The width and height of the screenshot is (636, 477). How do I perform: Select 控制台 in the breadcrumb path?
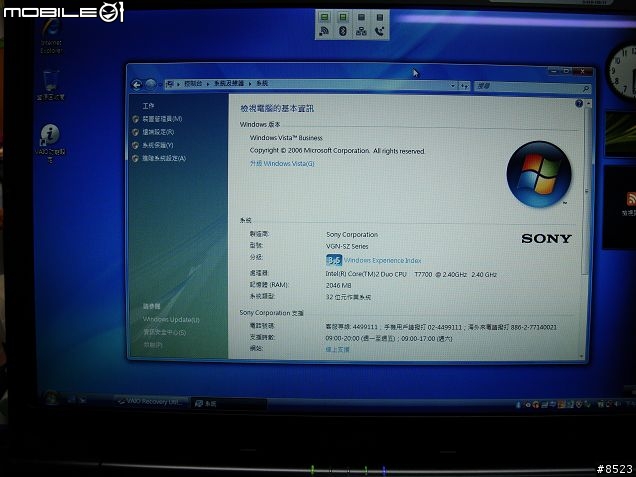tap(193, 84)
